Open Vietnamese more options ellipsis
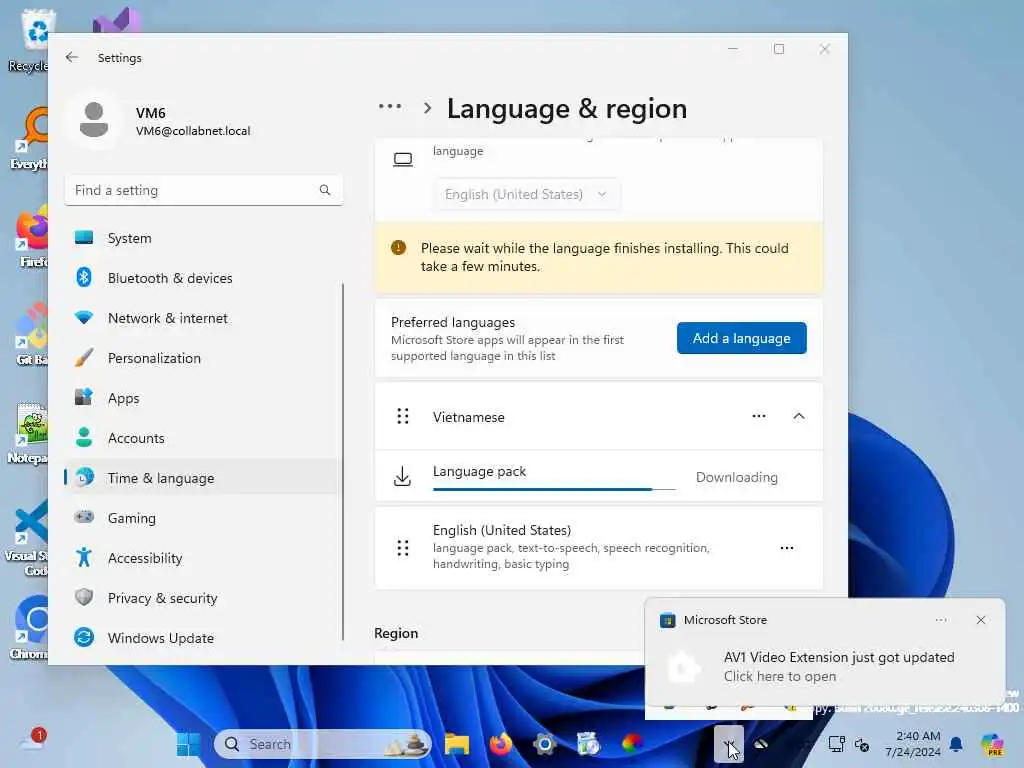The height and width of the screenshot is (768, 1024). 759,417
